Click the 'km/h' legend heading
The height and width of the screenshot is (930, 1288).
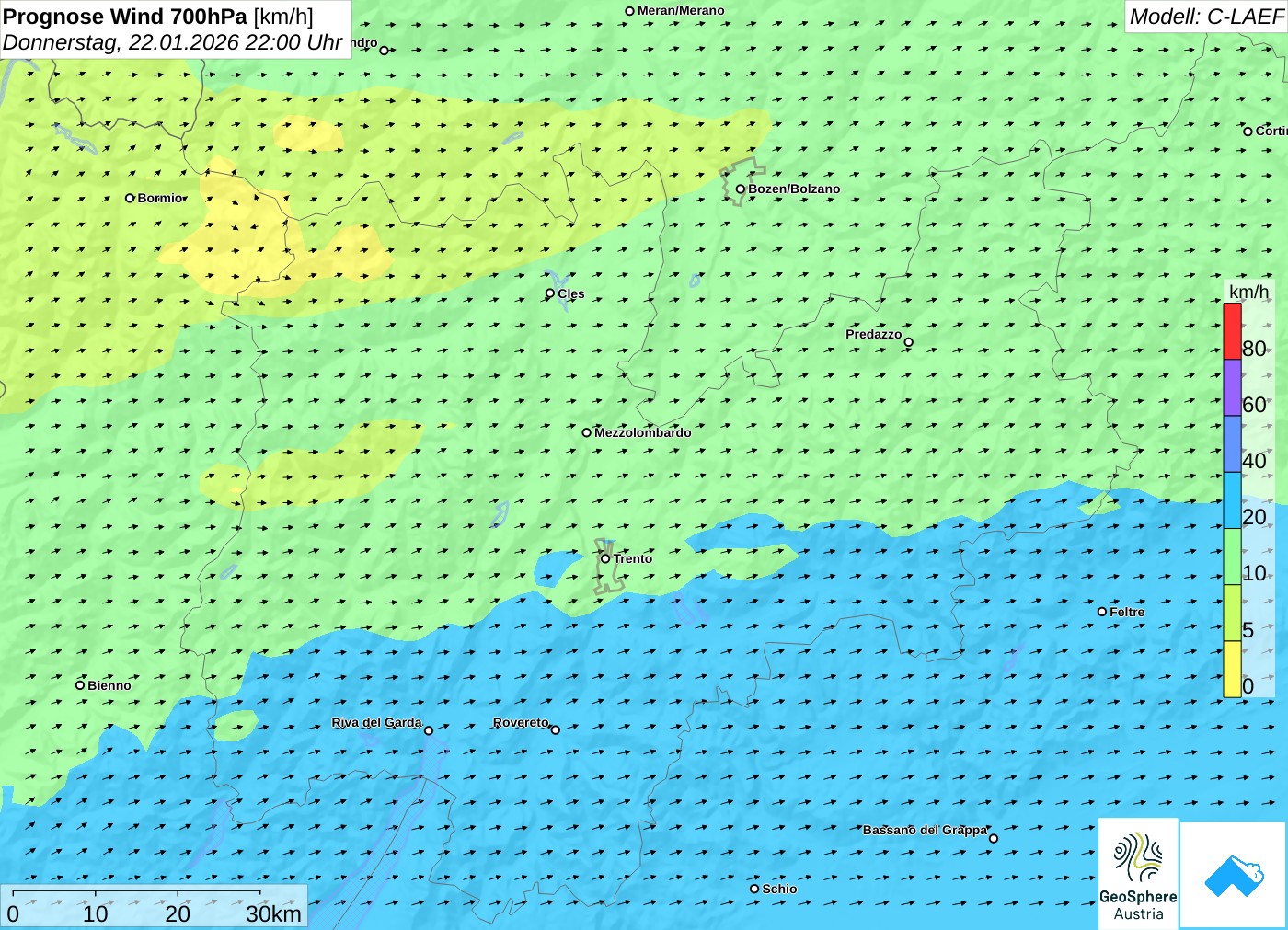(1248, 292)
